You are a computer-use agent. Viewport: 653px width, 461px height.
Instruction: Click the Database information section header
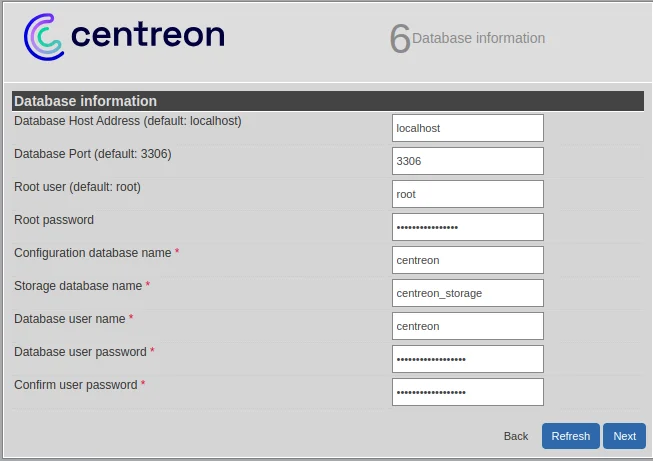coord(328,101)
